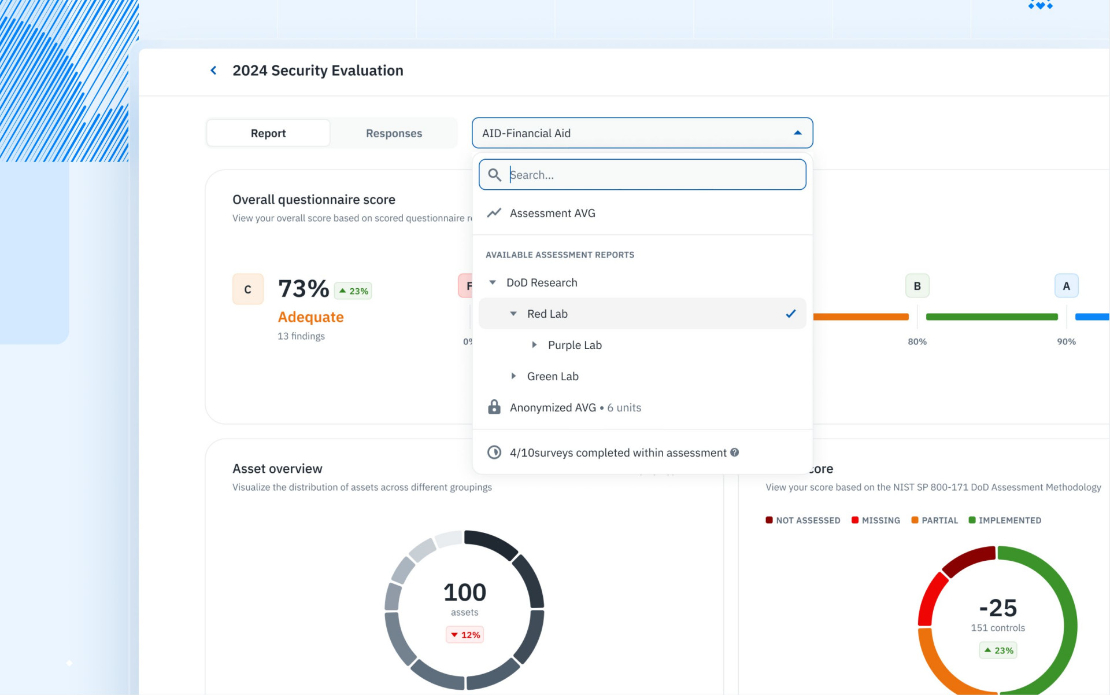Click the A grade marker
The height and width of the screenshot is (695, 1110).
pos(1066,286)
